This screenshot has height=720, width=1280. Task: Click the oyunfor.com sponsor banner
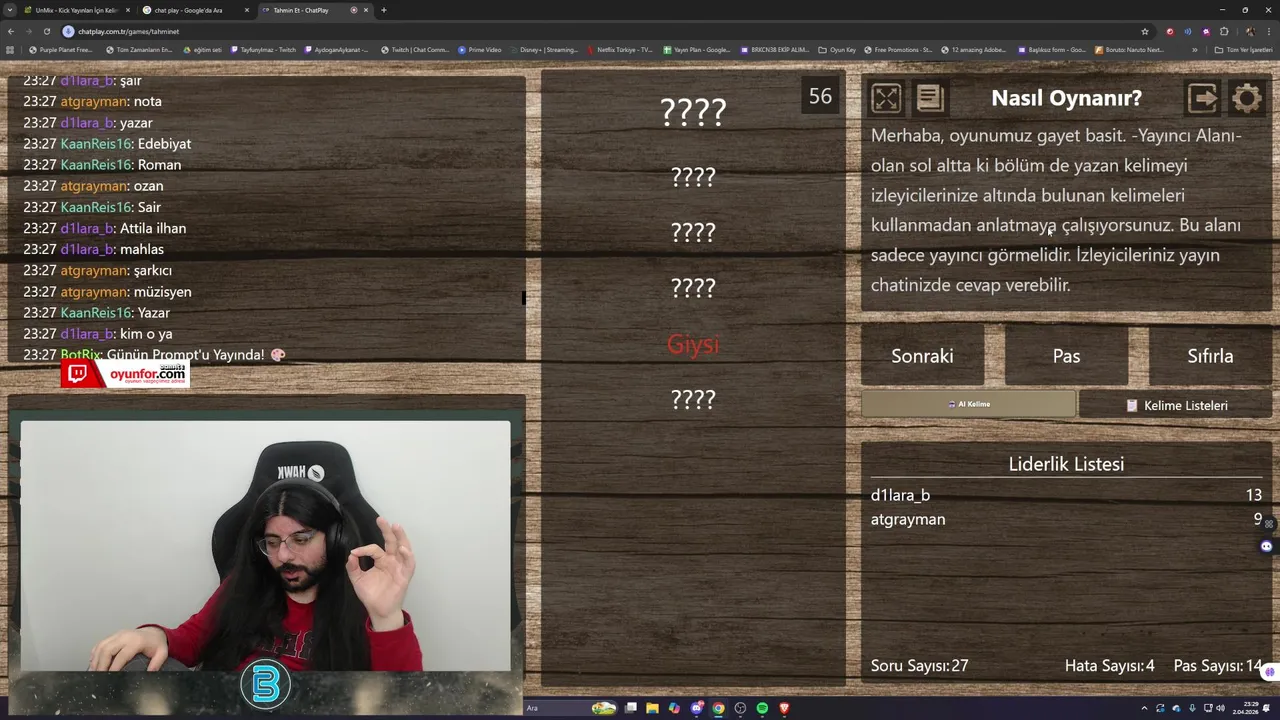(125, 374)
